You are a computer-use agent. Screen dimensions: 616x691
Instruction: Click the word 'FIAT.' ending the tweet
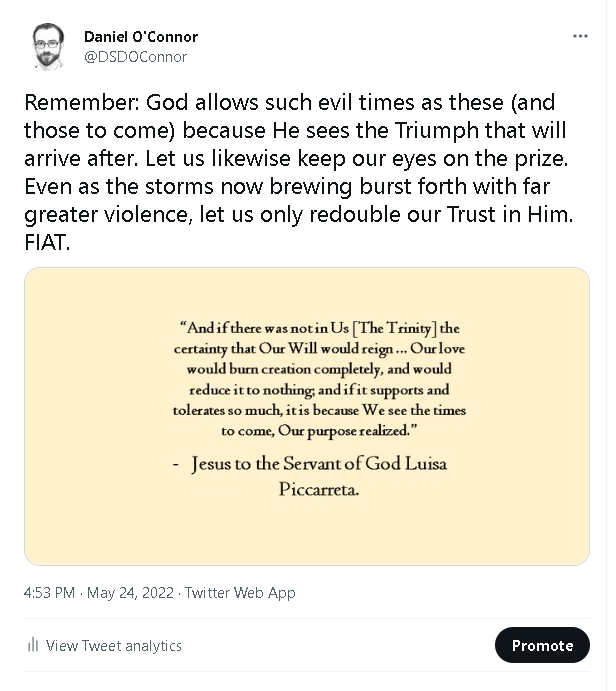coord(48,243)
